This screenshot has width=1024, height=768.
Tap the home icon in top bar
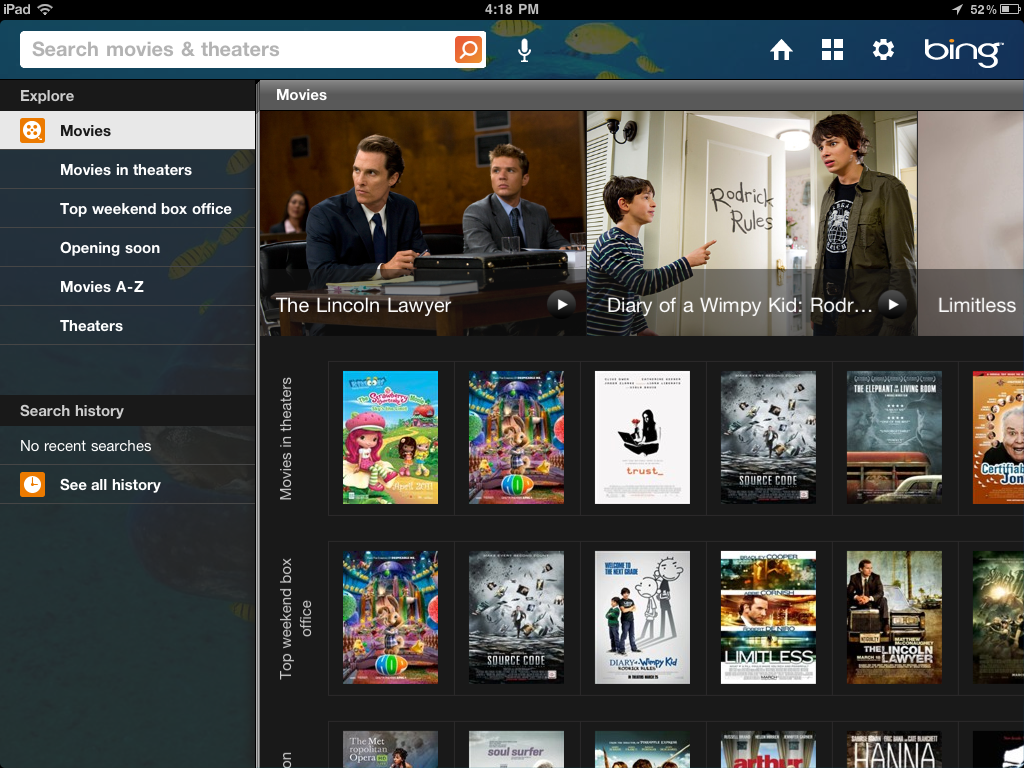[x=781, y=49]
